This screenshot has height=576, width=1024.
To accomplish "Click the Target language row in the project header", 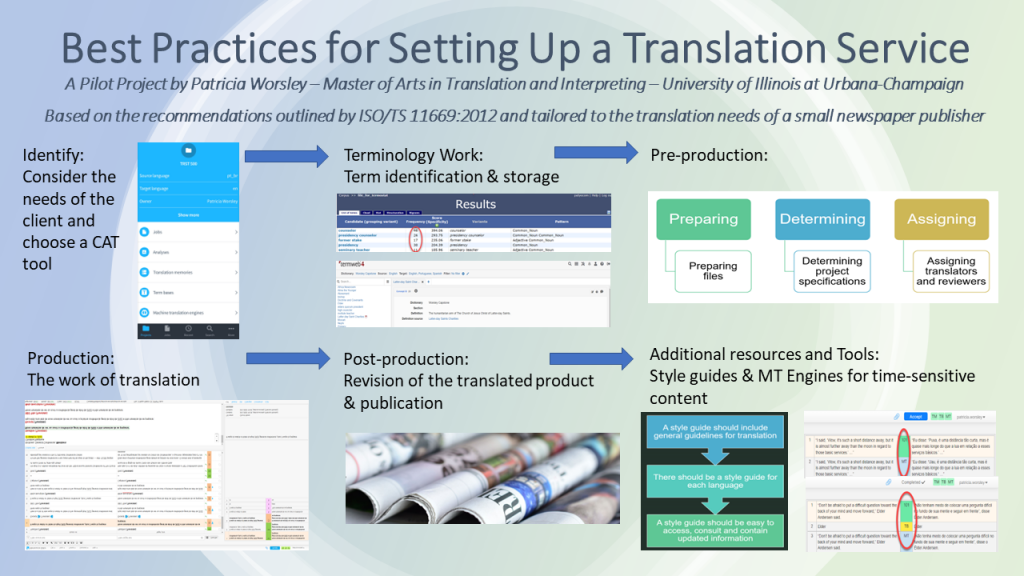I will click(188, 189).
